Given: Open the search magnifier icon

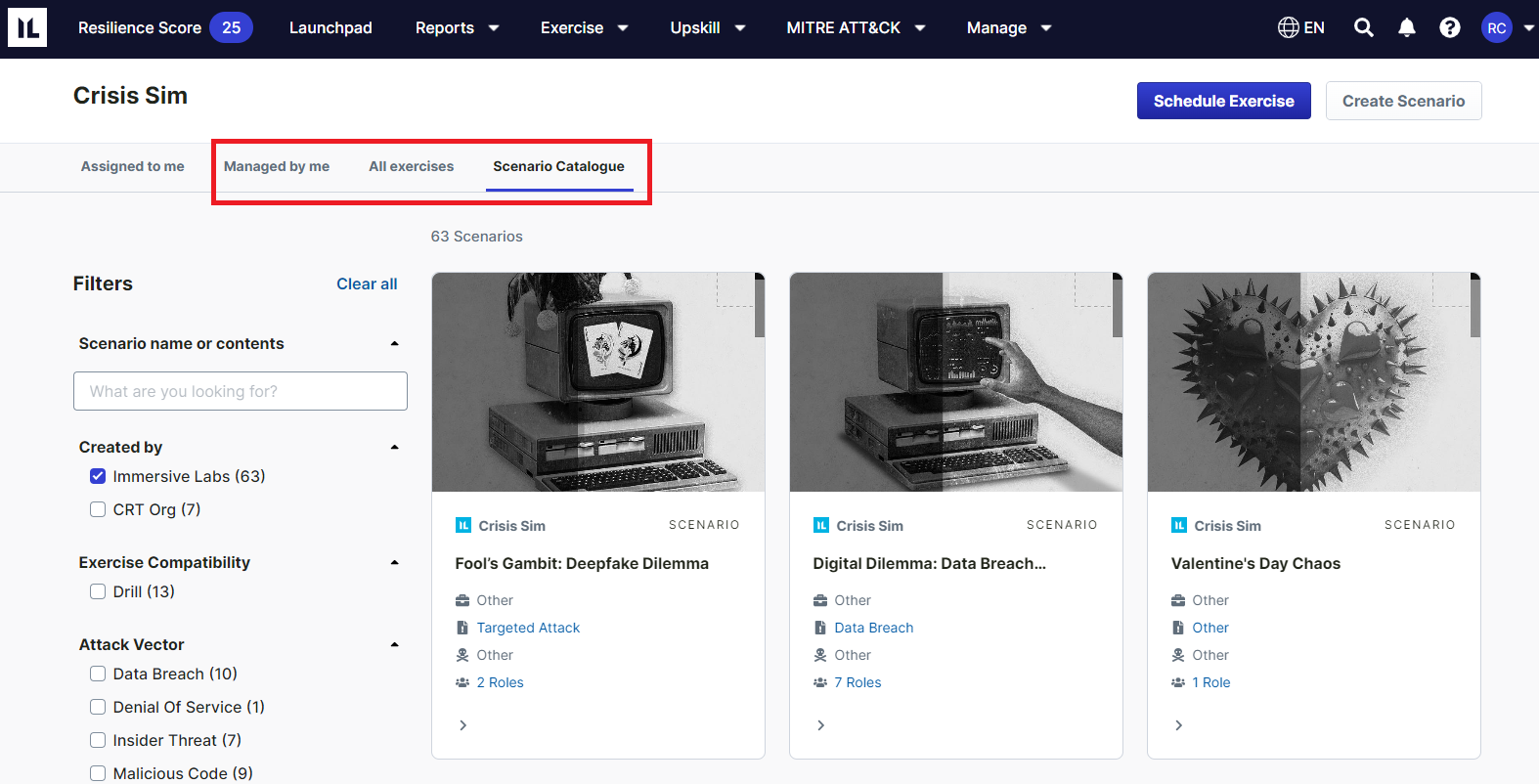Looking at the screenshot, I should pos(1364,27).
